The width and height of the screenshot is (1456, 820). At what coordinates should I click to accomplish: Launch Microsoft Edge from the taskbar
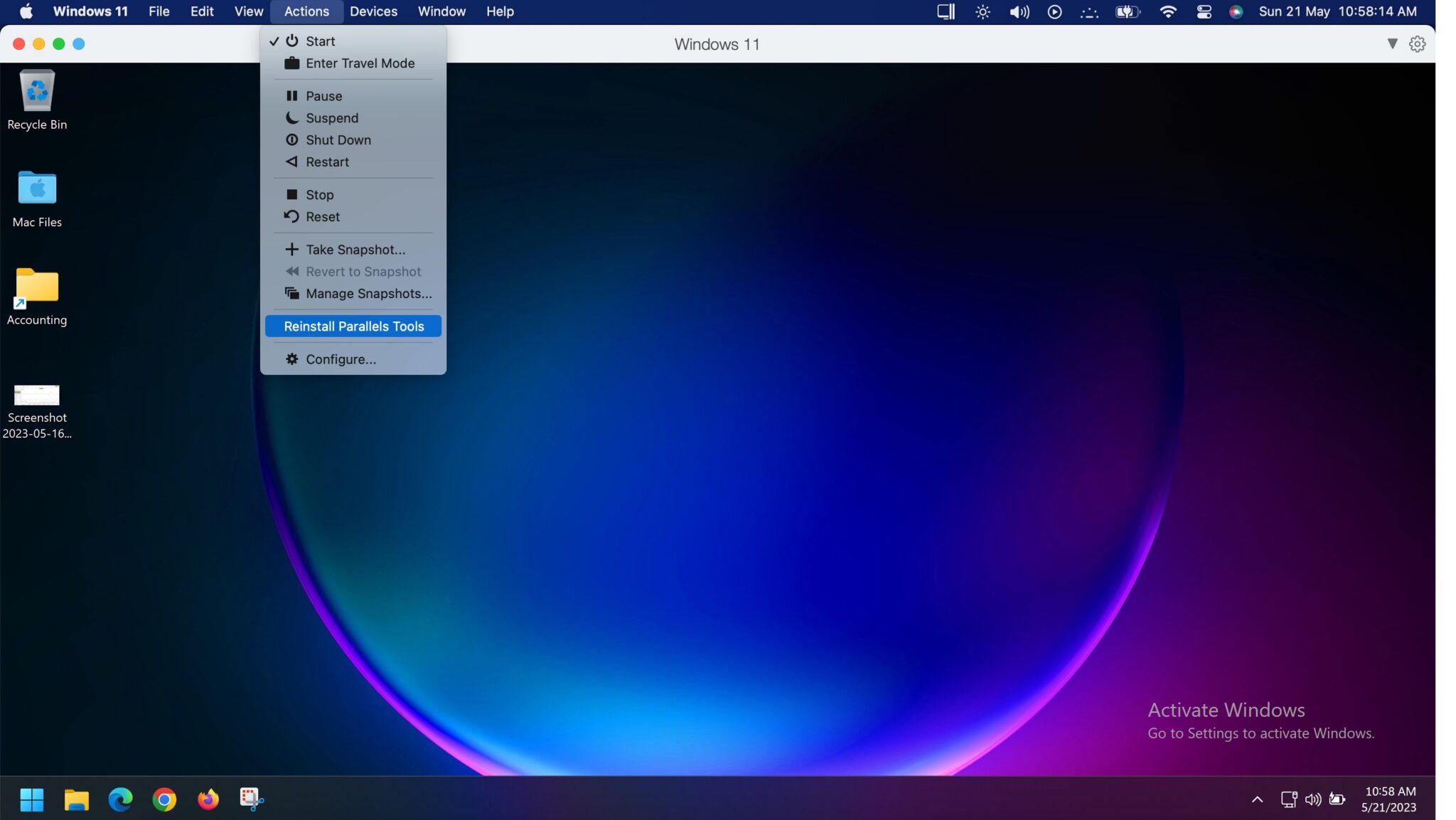pyautogui.click(x=121, y=799)
